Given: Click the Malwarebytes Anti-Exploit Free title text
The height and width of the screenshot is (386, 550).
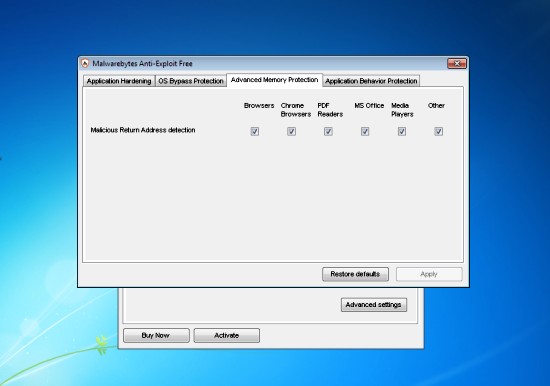Looking at the screenshot, I should [142, 64].
